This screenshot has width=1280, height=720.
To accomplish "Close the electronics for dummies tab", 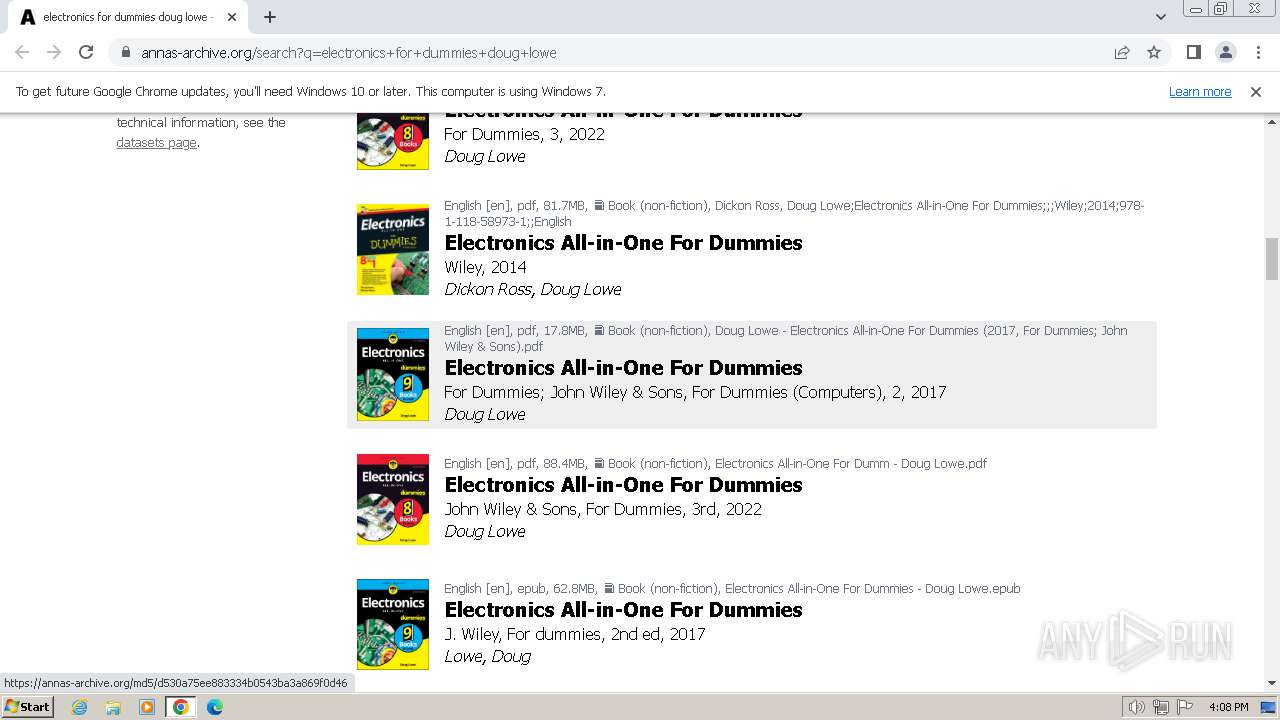I will pyautogui.click(x=232, y=17).
